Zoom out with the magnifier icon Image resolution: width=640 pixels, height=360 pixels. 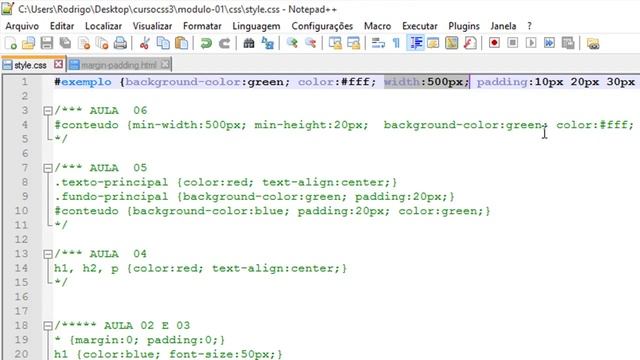(311, 43)
